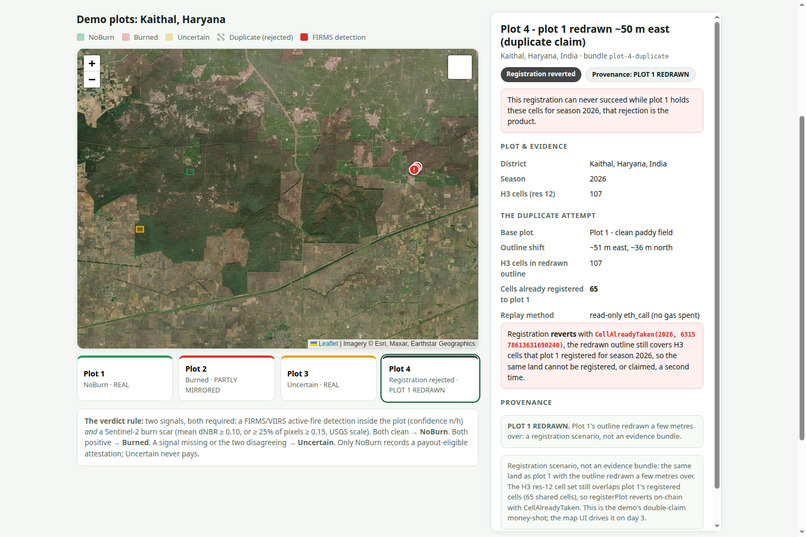Click the PLOT & EVIDENCE section heading
Screen dimensions: 806x537
pos(534,146)
